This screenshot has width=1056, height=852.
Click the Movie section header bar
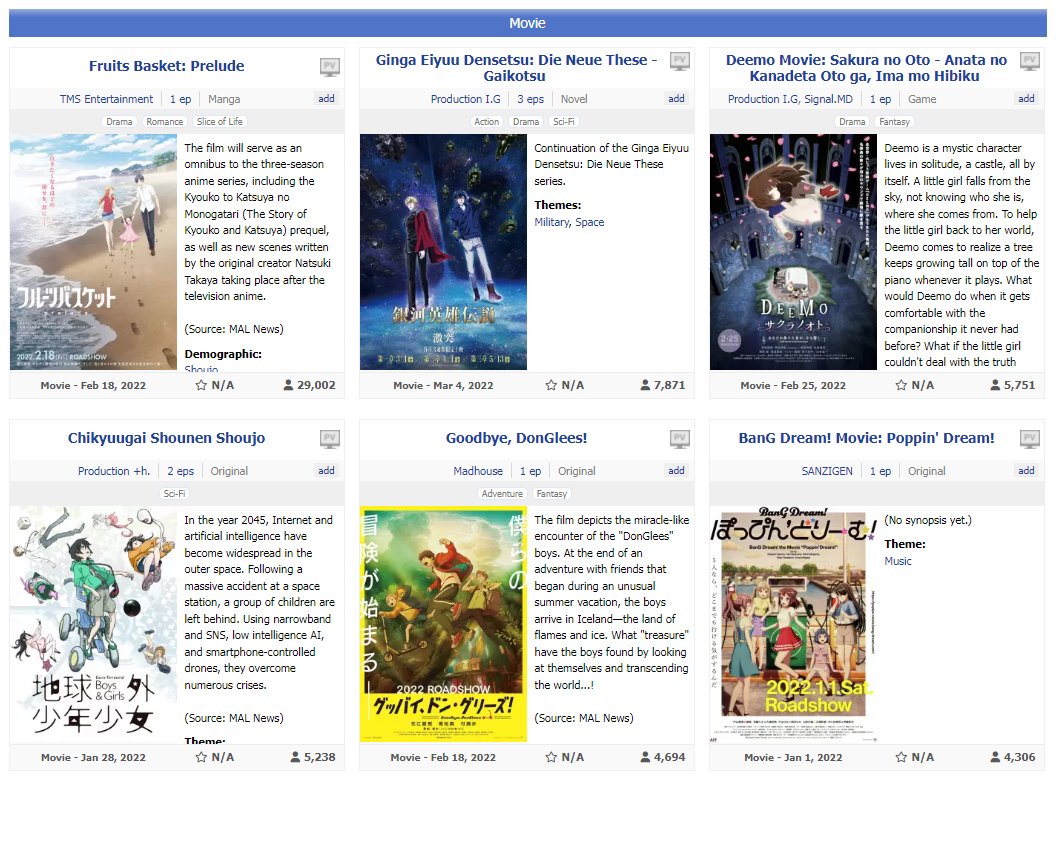click(x=527, y=23)
